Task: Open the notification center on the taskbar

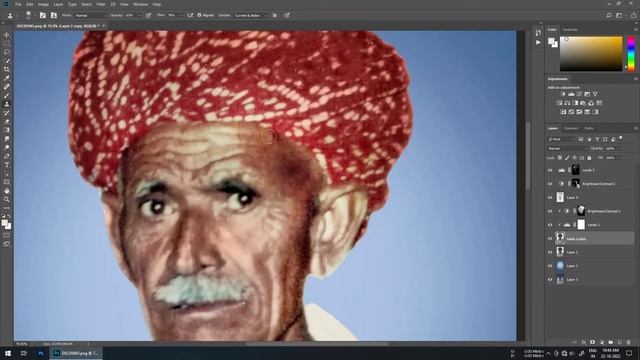Action: tap(629, 353)
